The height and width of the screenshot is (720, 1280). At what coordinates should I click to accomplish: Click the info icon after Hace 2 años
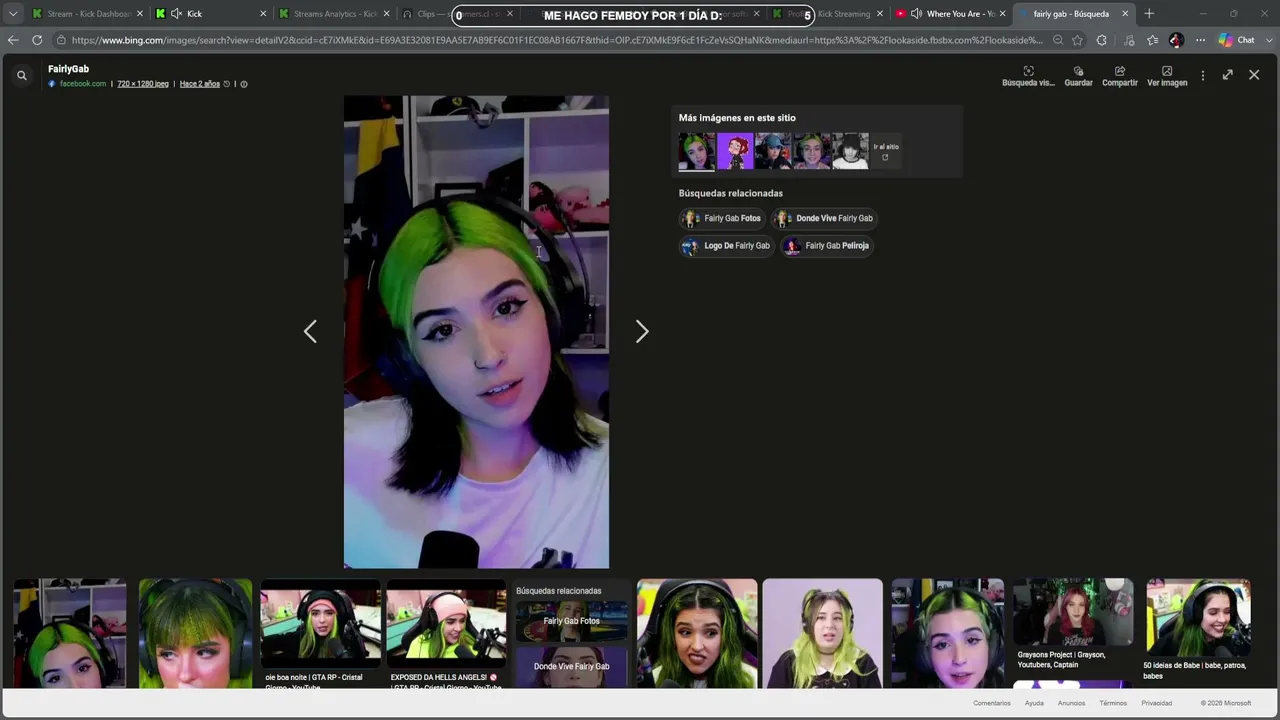pos(244,84)
